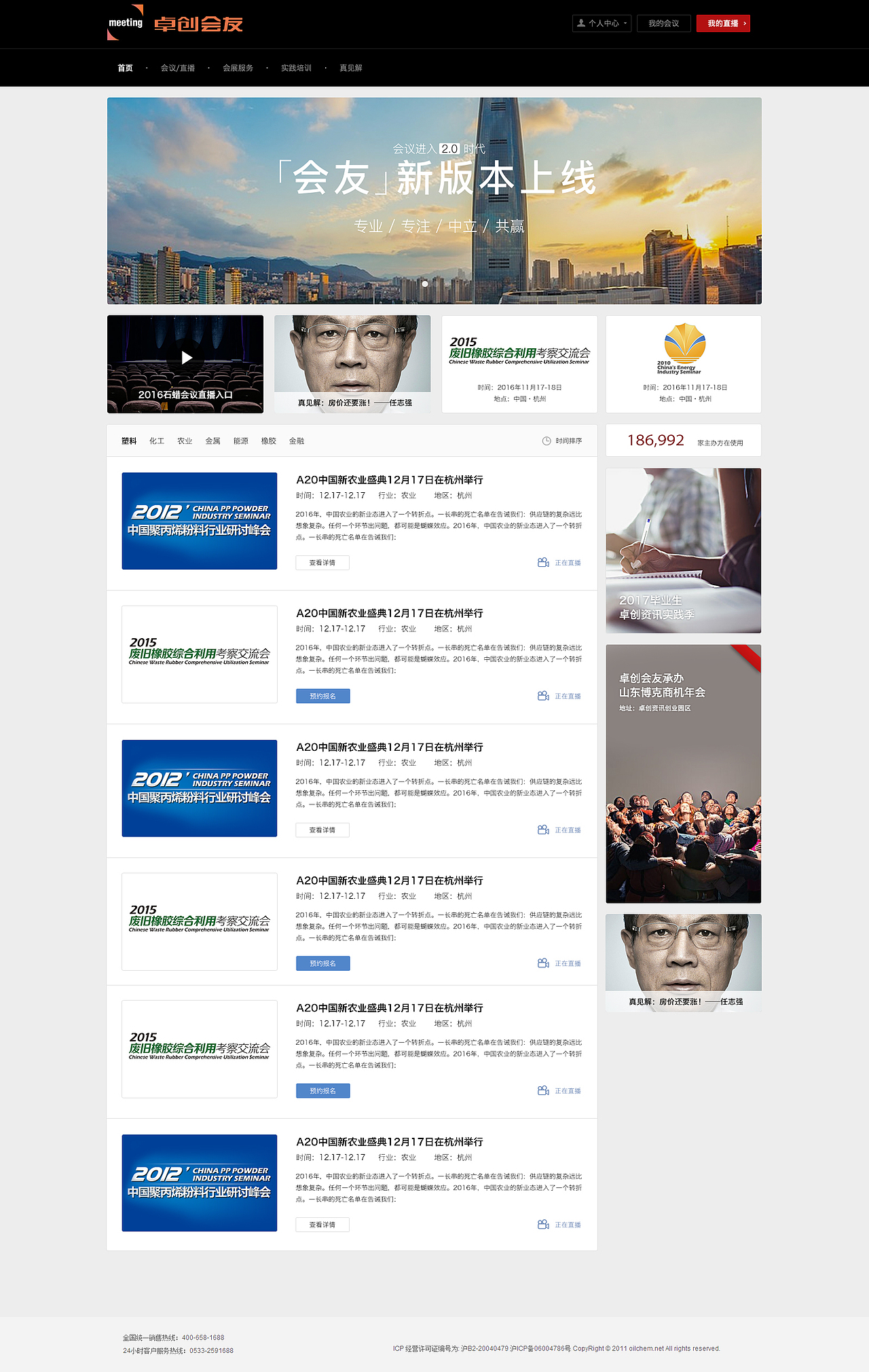This screenshot has width=869, height=1372.
Task: Select the 橡胶 category tab
Action: coord(269,441)
